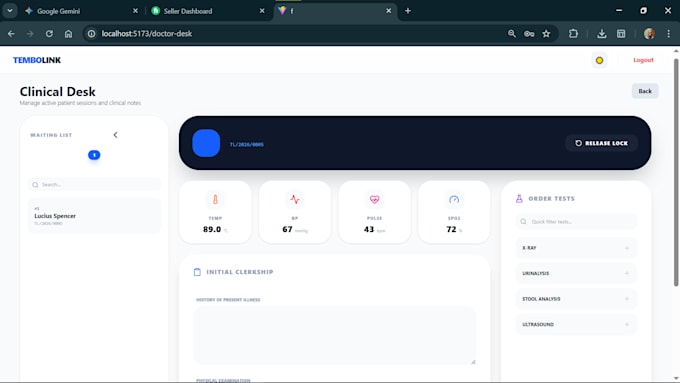Viewport: 680px width, 383px height.
Task: Reload the page
Action: pos(49,34)
